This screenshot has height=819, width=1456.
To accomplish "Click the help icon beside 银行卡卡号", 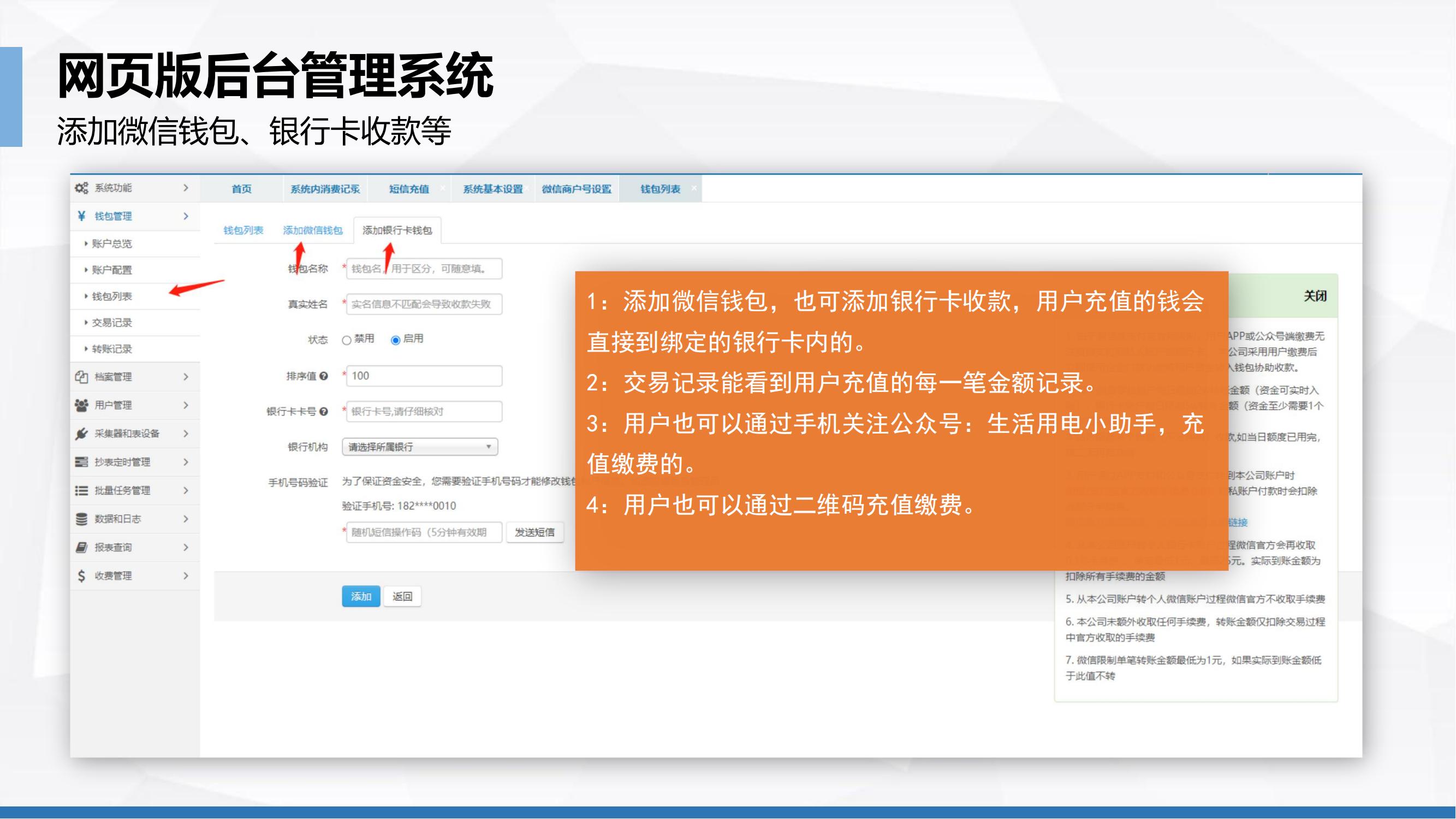I will [x=323, y=412].
